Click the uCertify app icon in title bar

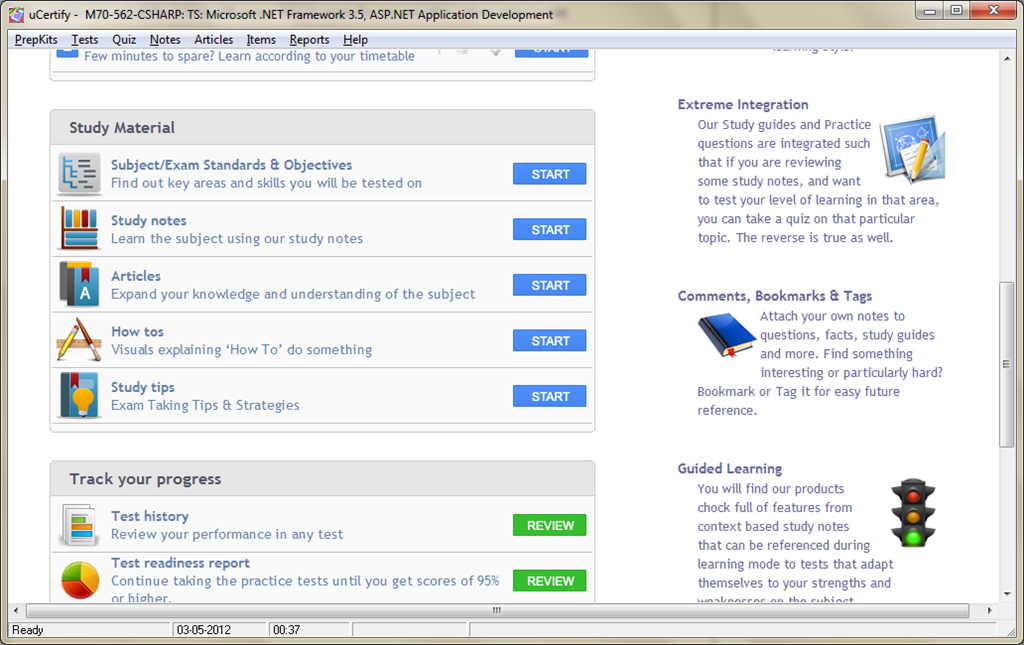16,14
